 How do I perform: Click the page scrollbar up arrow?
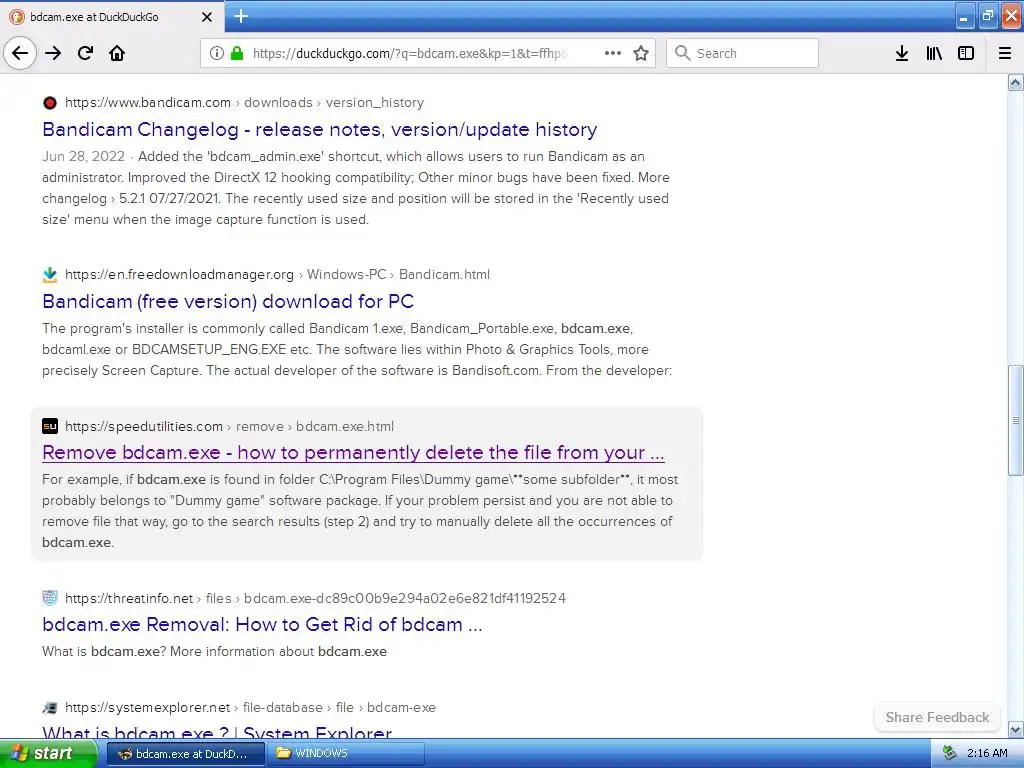[1015, 82]
